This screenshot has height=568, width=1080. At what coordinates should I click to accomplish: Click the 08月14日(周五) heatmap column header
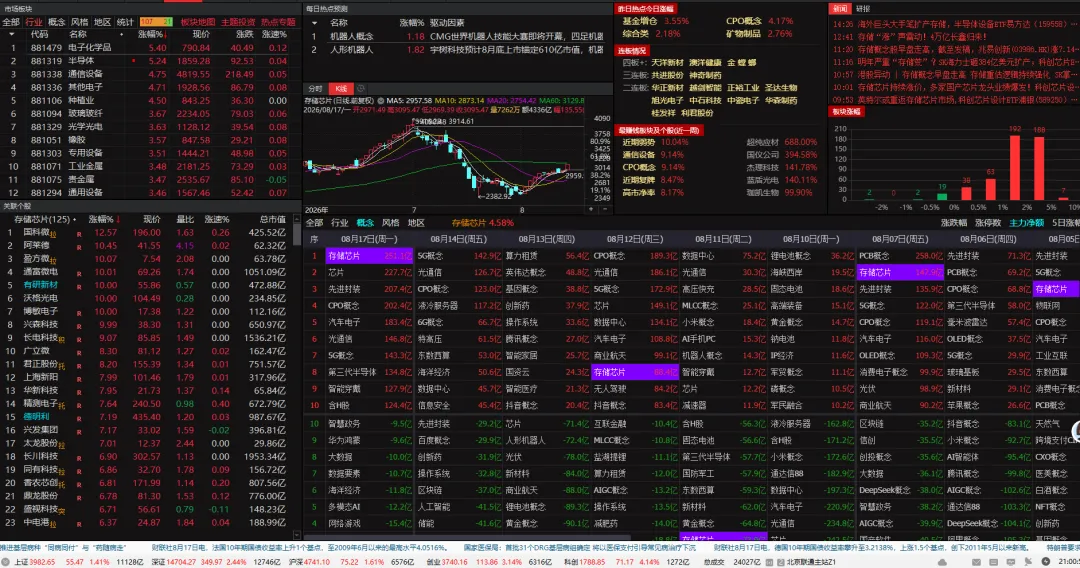457,239
